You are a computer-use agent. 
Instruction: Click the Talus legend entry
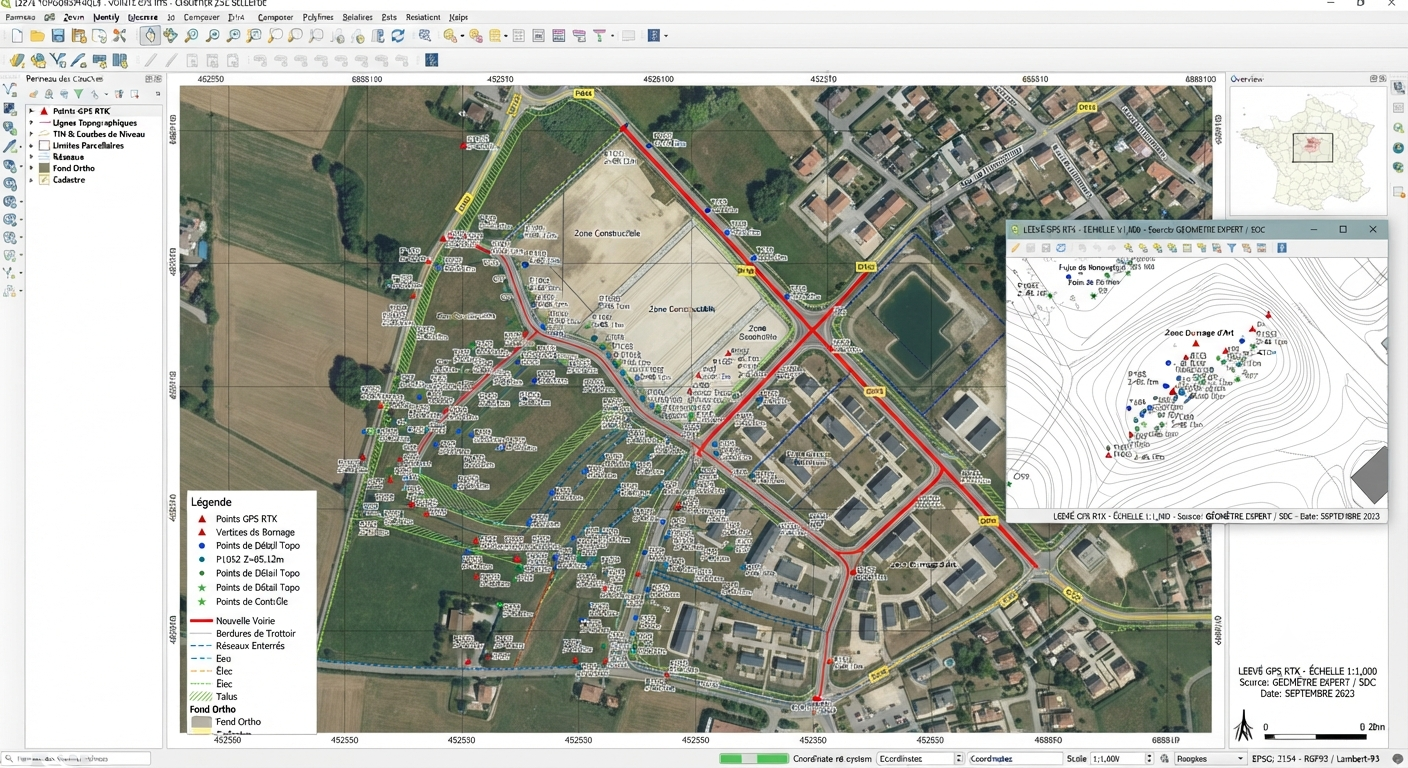[x=227, y=696]
